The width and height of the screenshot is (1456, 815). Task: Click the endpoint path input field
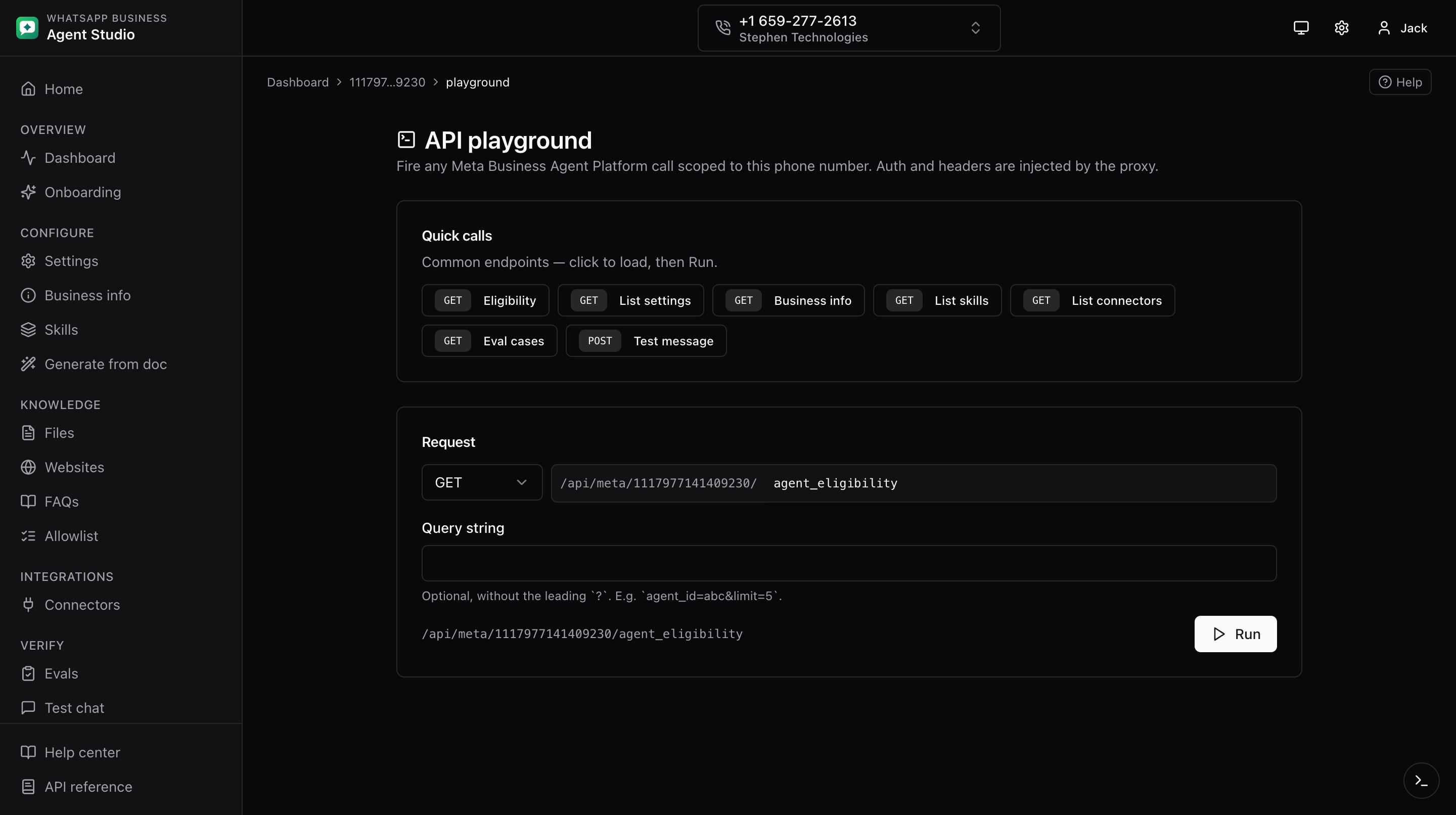tap(1020, 483)
